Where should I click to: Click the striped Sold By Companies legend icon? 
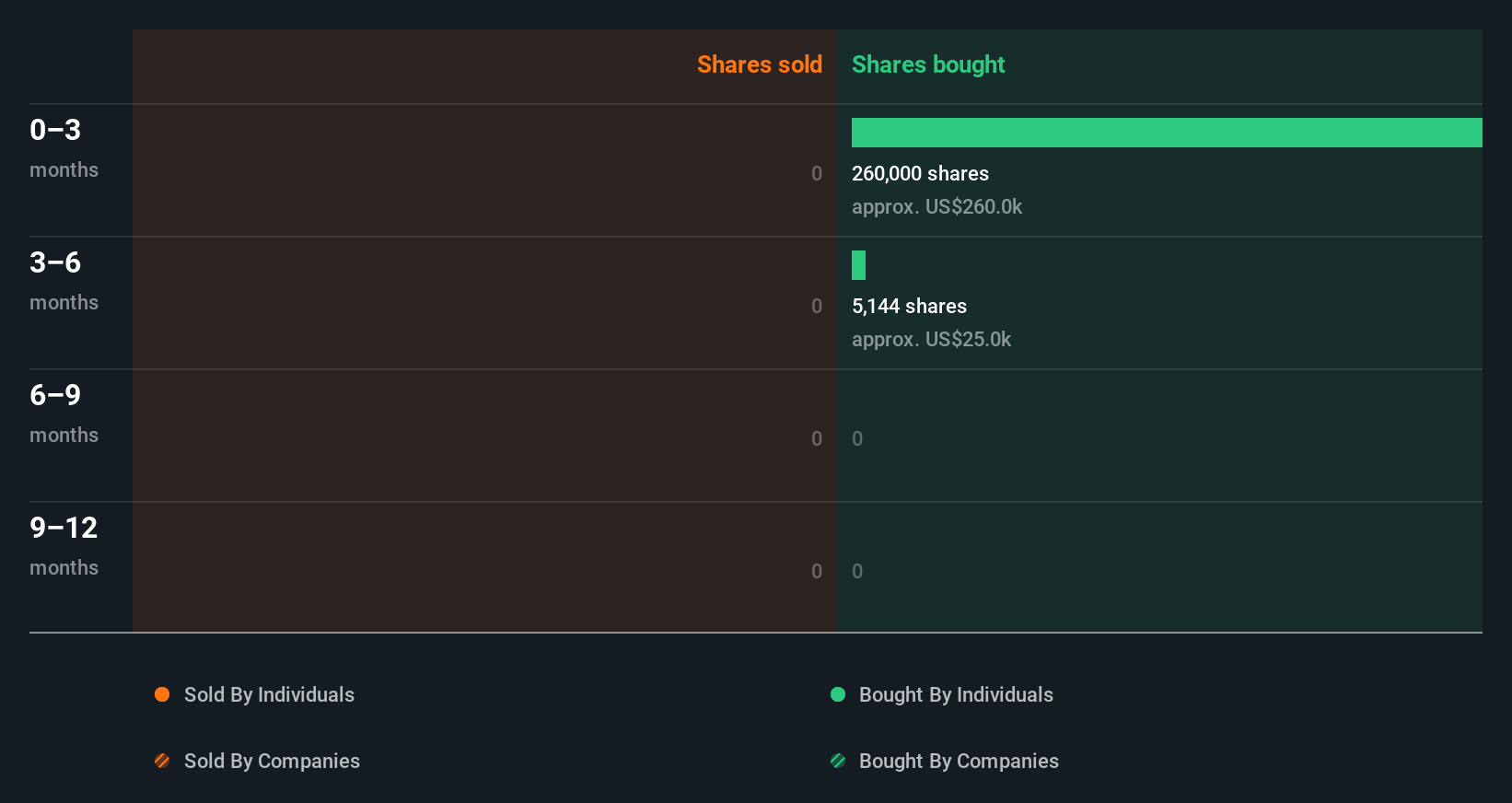click(162, 761)
